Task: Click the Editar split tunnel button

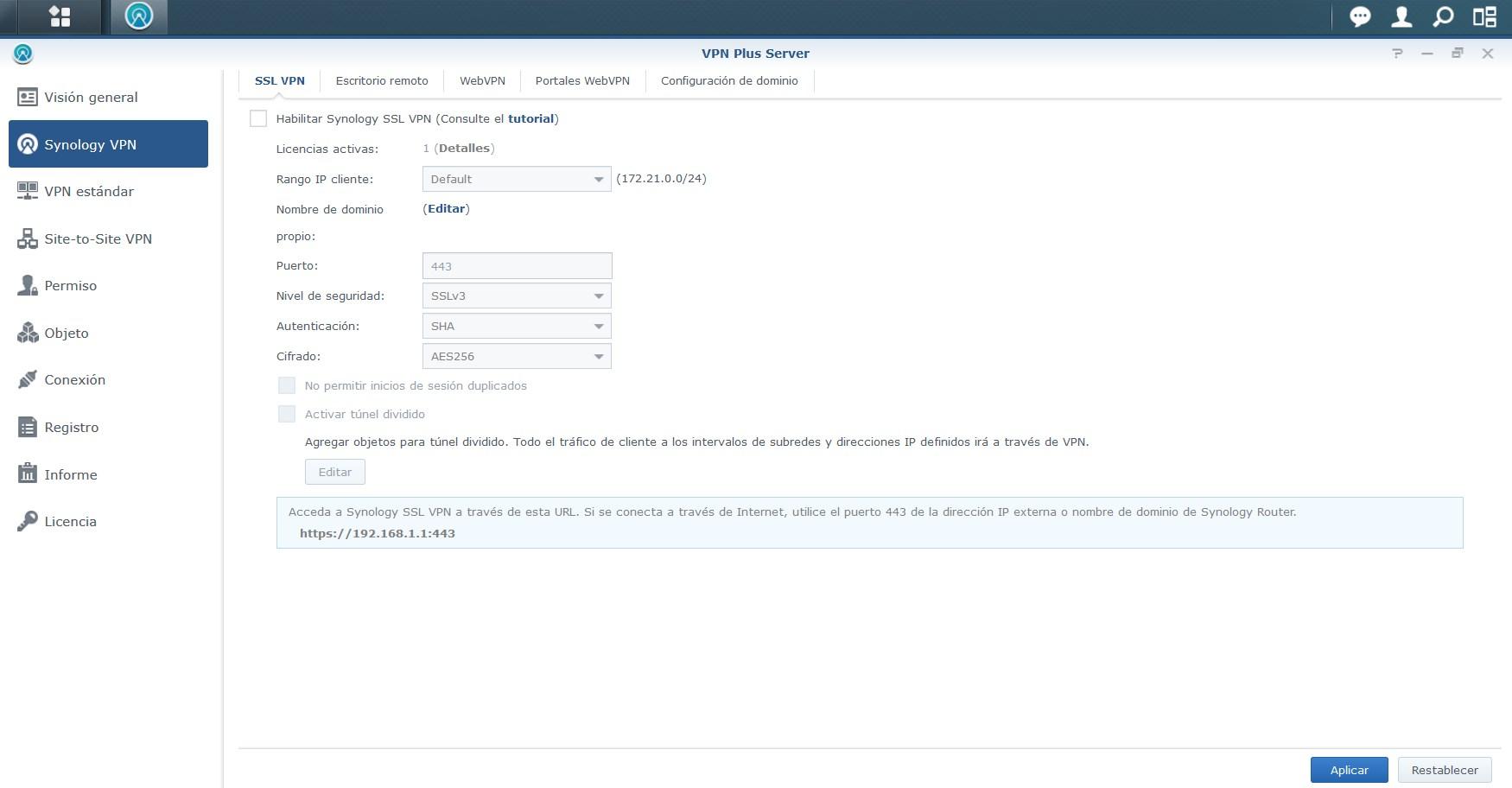Action: (335, 472)
